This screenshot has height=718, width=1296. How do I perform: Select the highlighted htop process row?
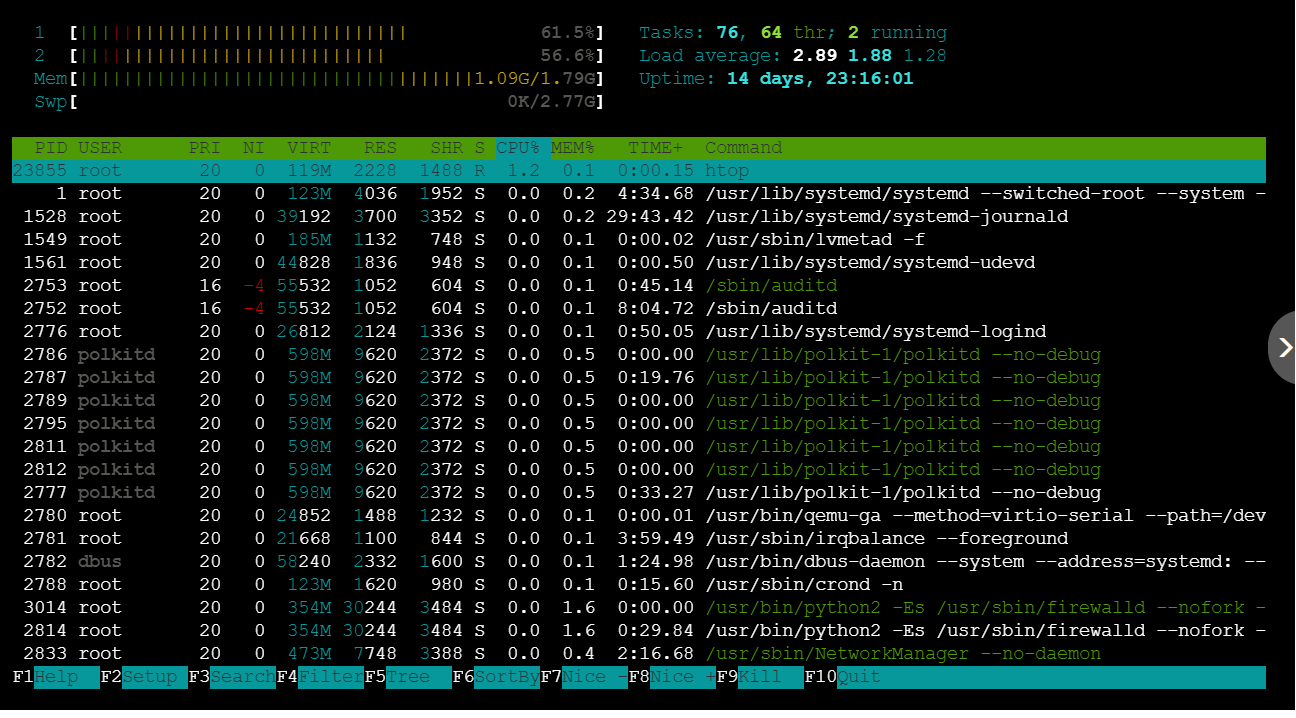pyautogui.click(x=639, y=171)
